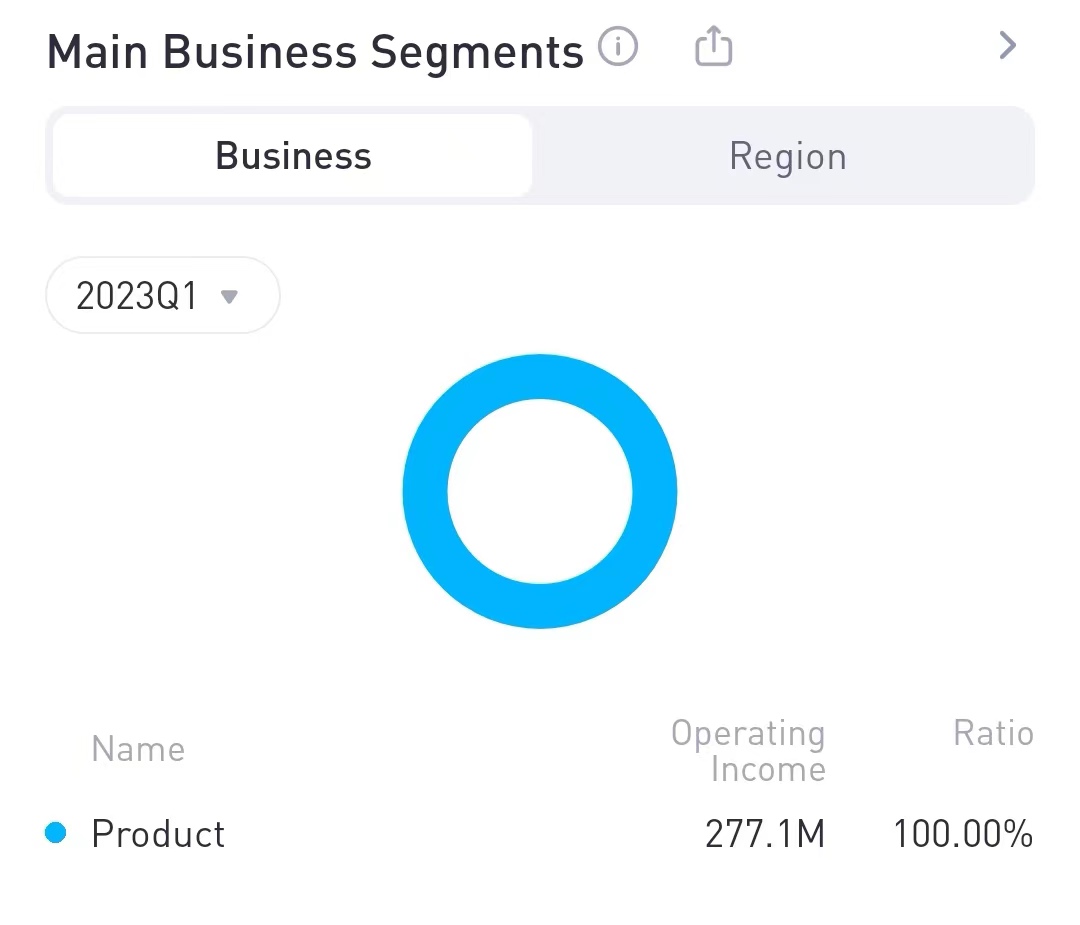Image resolution: width=1080 pixels, height=925 pixels.
Task: Tap the bottom edge of the blue donut ring
Action: click(x=540, y=606)
